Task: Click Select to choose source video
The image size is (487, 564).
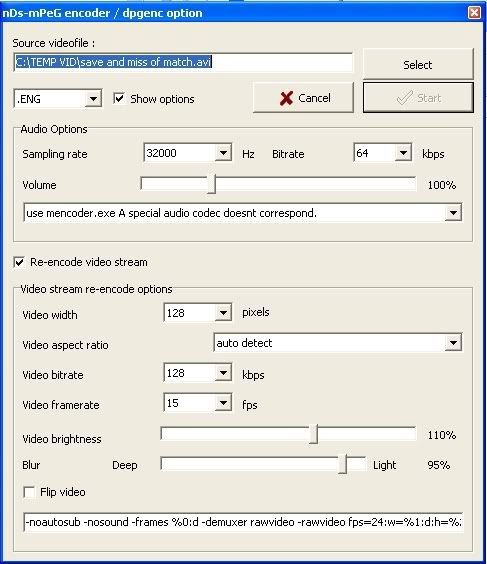Action: [418, 64]
